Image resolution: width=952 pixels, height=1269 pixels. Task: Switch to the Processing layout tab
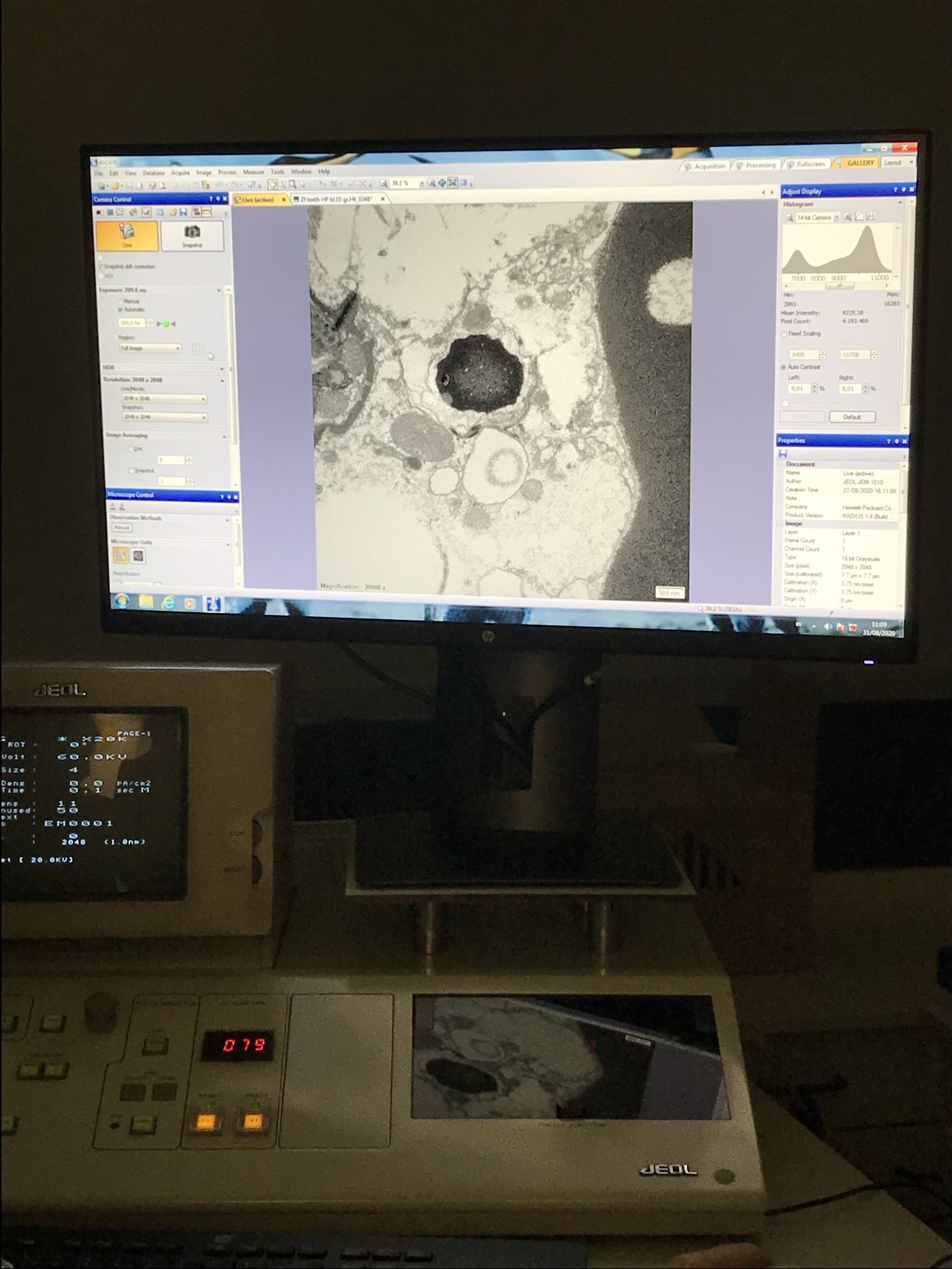point(756,165)
